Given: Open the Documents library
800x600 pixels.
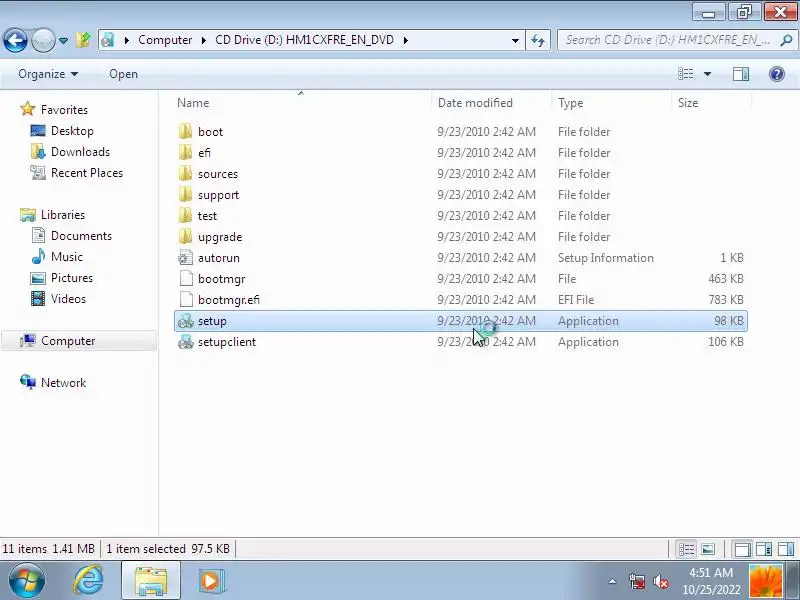Looking at the screenshot, I should pos(81,235).
